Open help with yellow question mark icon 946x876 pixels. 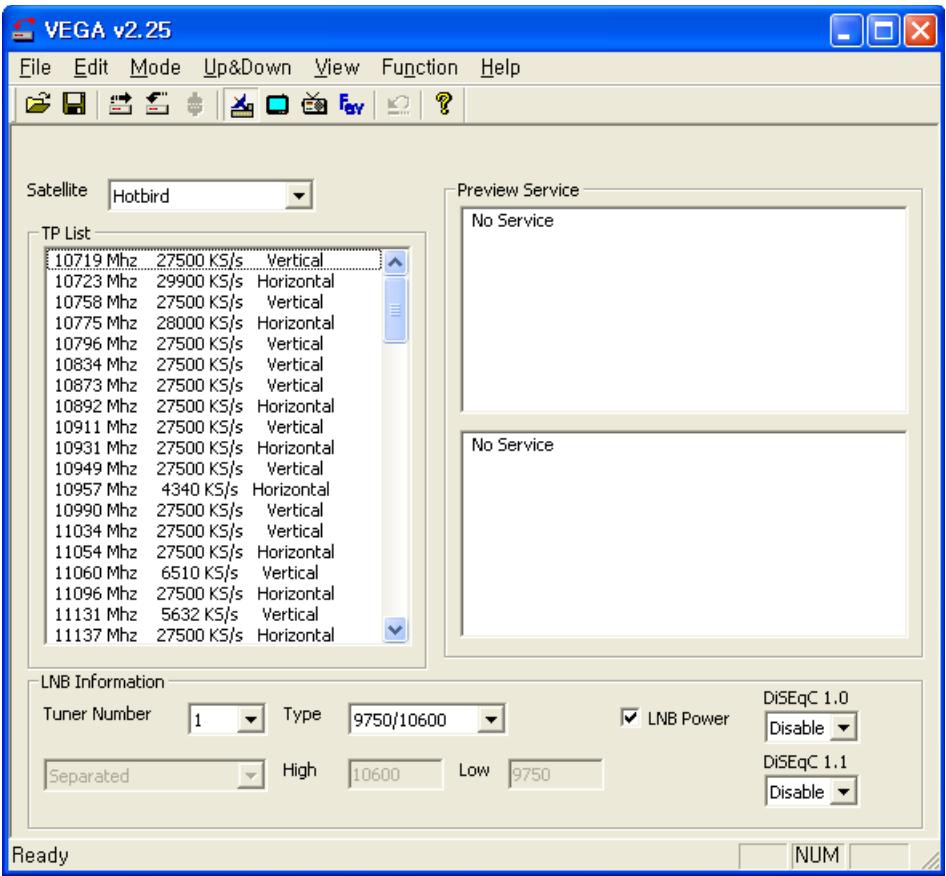(x=444, y=104)
